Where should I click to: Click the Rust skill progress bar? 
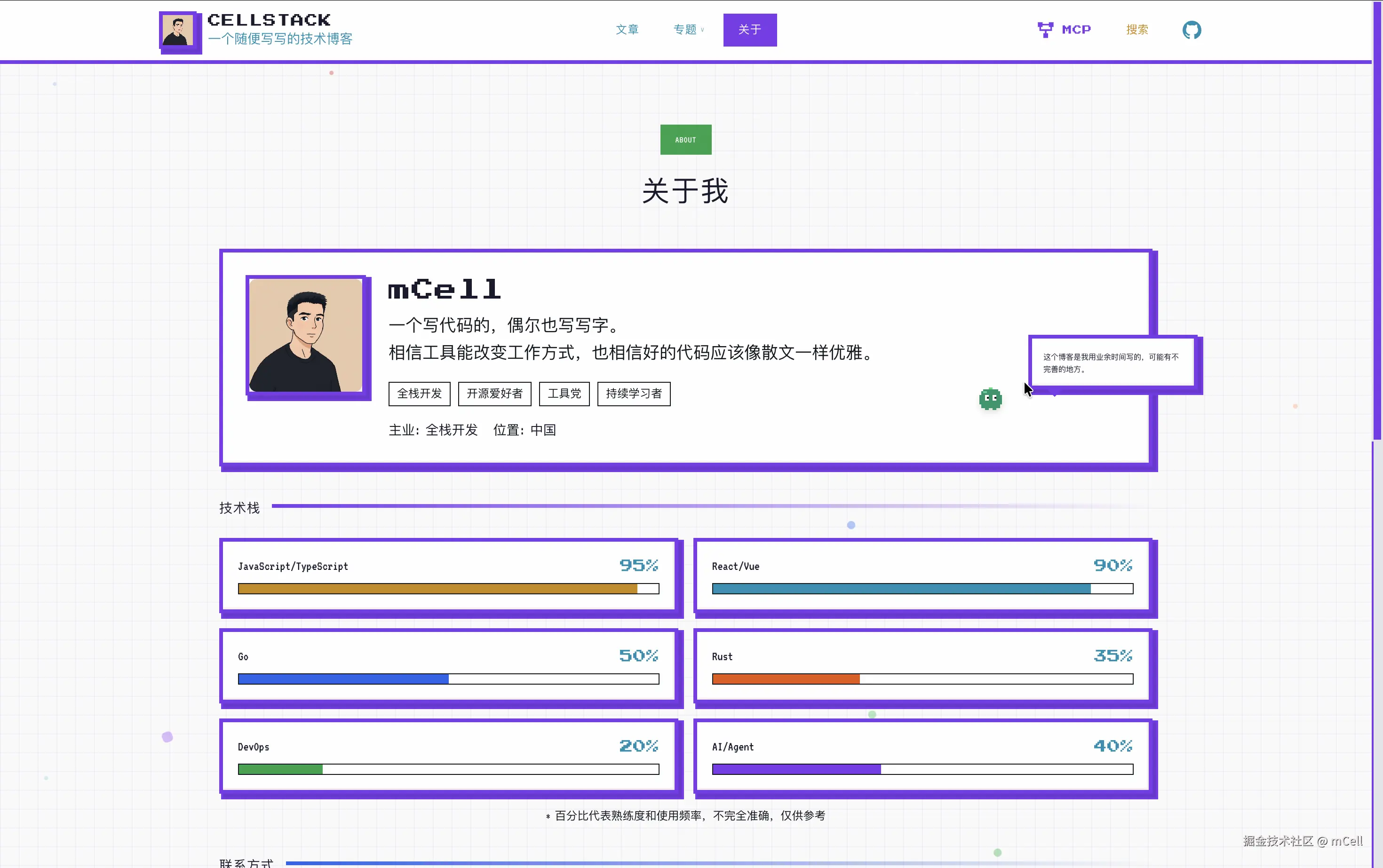(922, 679)
